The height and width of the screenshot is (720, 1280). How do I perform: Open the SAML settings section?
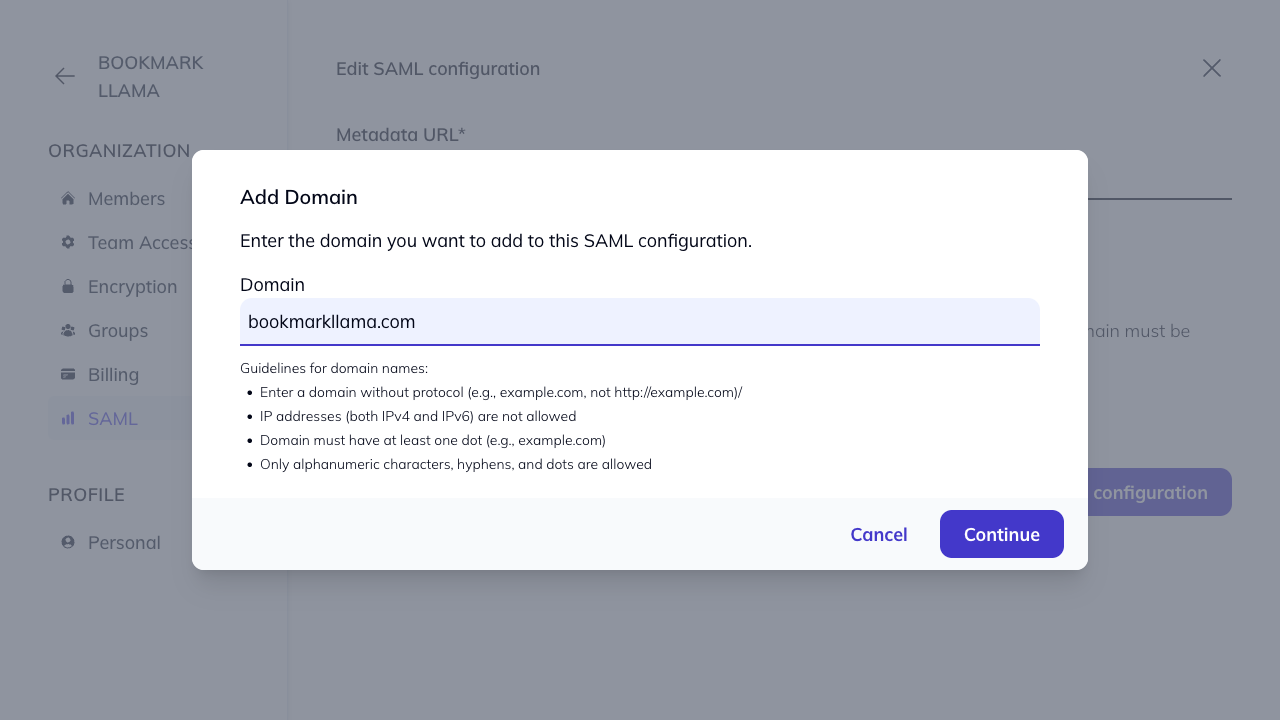pyautogui.click(x=112, y=418)
